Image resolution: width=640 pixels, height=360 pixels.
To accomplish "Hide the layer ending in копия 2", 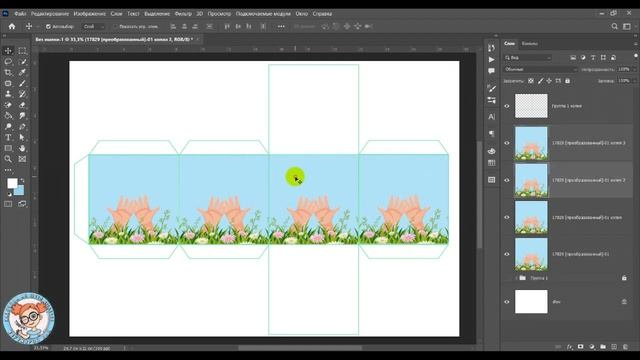I will tap(507, 180).
